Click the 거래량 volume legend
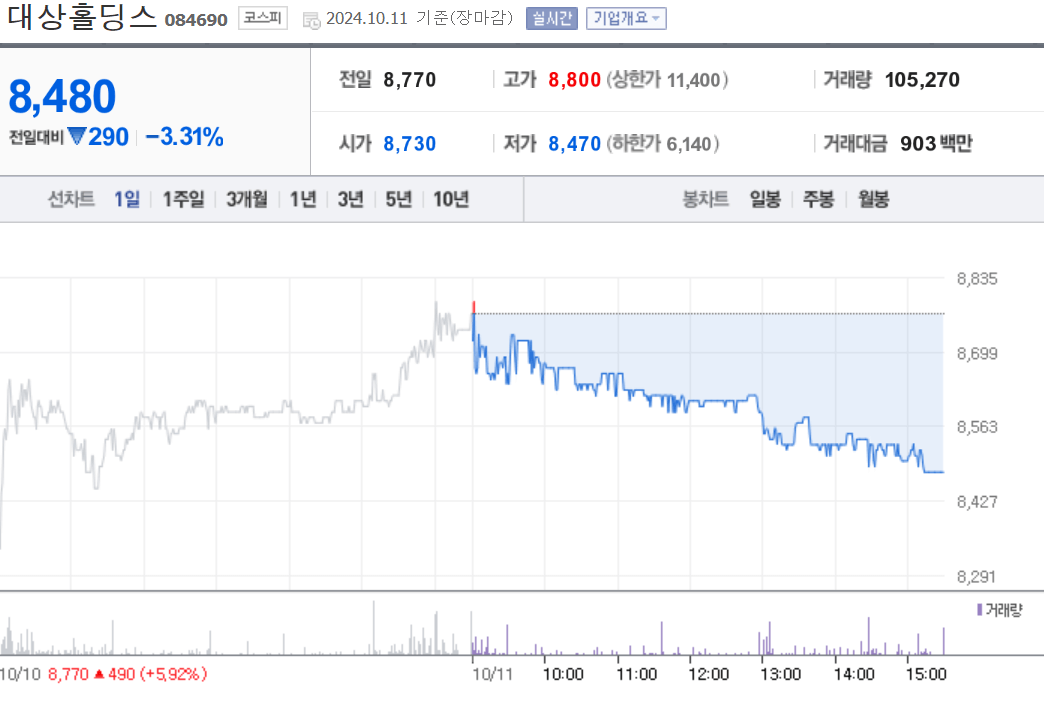Viewport: 1044px width, 710px height. [x=999, y=609]
